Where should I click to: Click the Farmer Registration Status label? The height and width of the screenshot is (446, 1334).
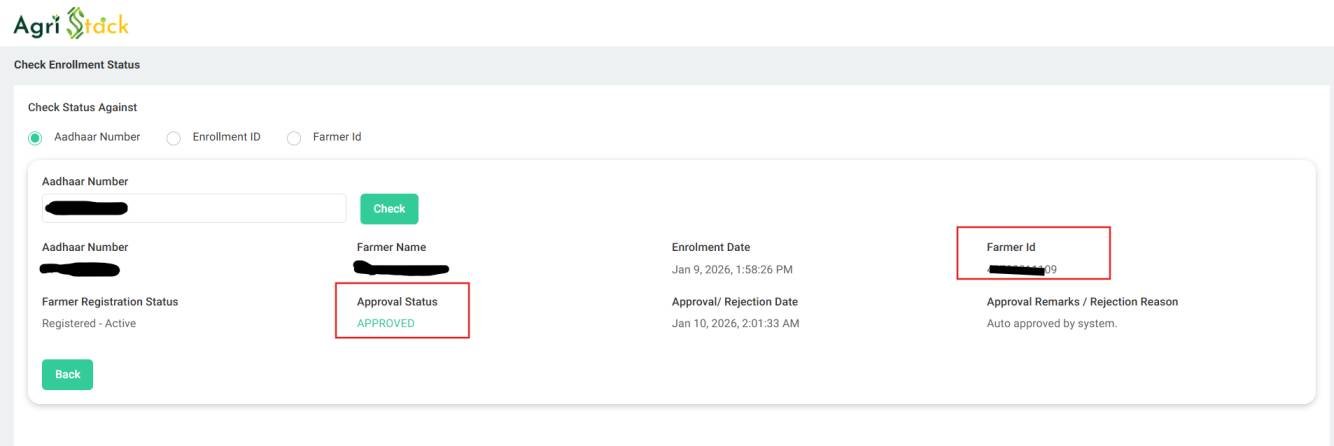click(110, 301)
